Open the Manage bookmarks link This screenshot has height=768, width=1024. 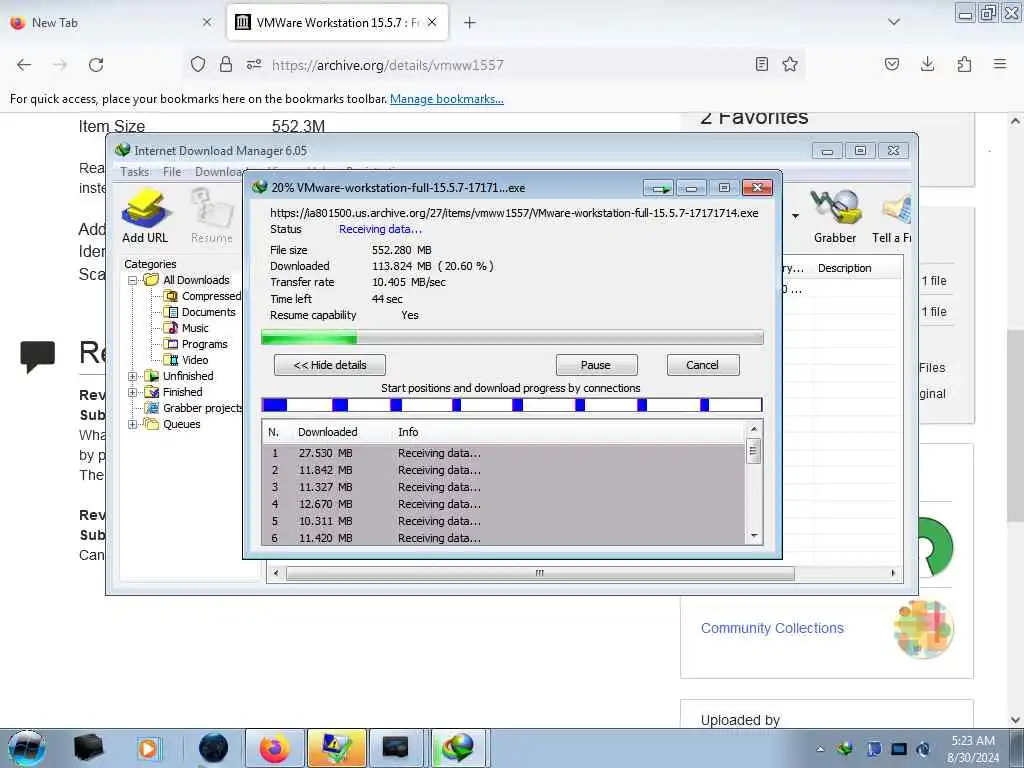447,99
